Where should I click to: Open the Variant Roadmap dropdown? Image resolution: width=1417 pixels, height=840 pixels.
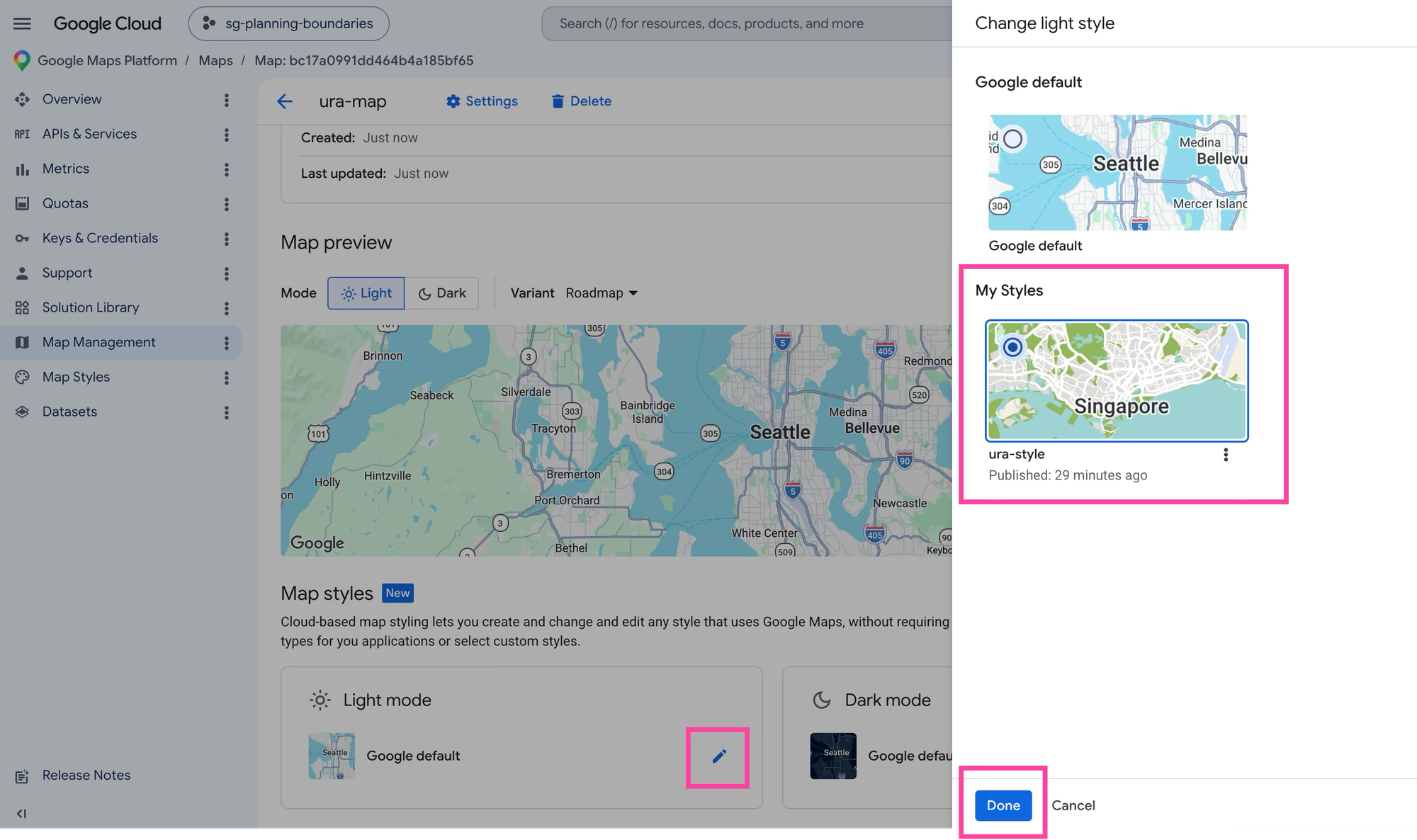coord(602,293)
